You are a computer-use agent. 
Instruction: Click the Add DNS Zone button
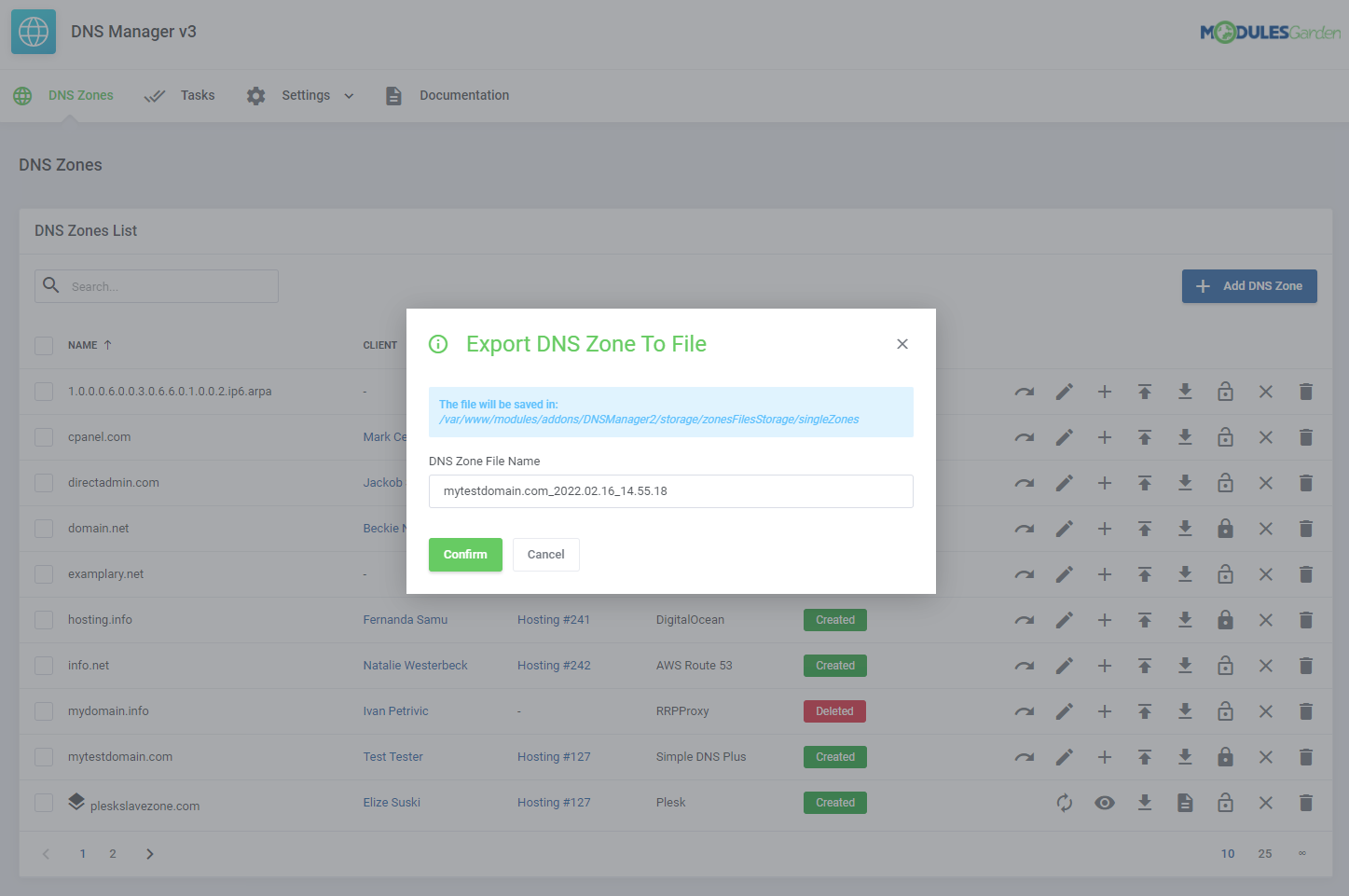pos(1249,286)
